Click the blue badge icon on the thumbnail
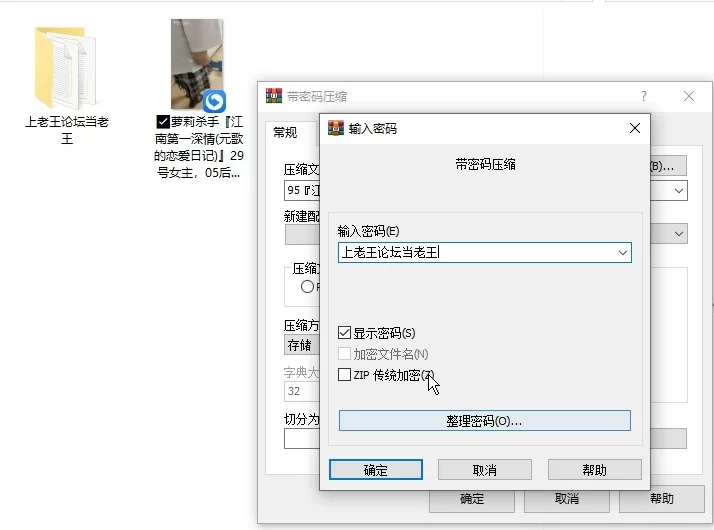714x530 pixels. point(214,101)
